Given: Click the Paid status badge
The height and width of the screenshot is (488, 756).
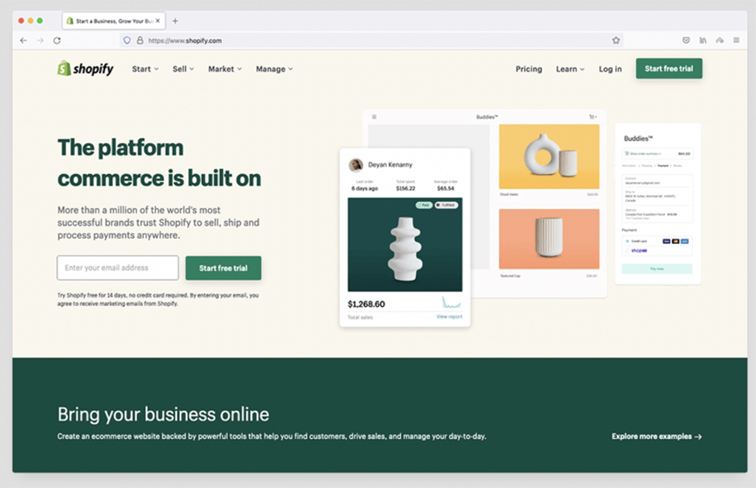Looking at the screenshot, I should coord(423,205).
